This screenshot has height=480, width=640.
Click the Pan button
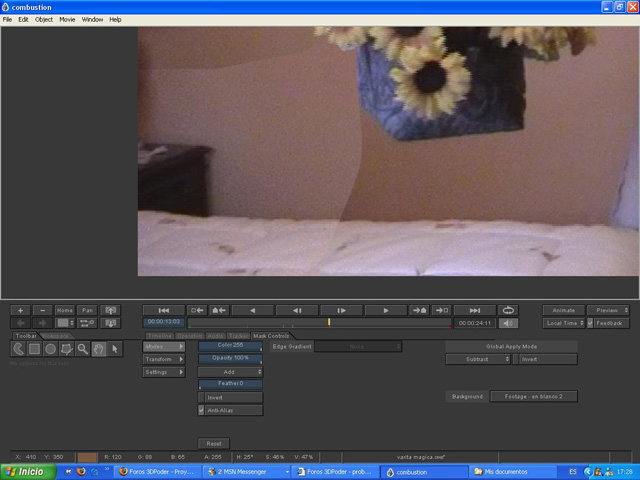pos(87,310)
